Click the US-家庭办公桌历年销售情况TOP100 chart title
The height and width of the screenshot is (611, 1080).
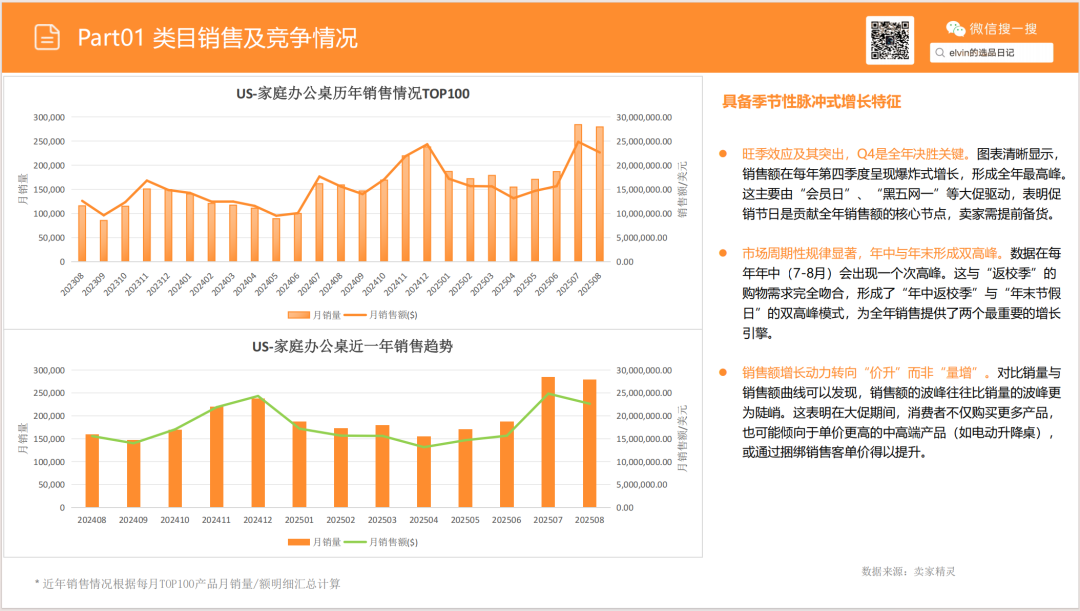(352, 93)
